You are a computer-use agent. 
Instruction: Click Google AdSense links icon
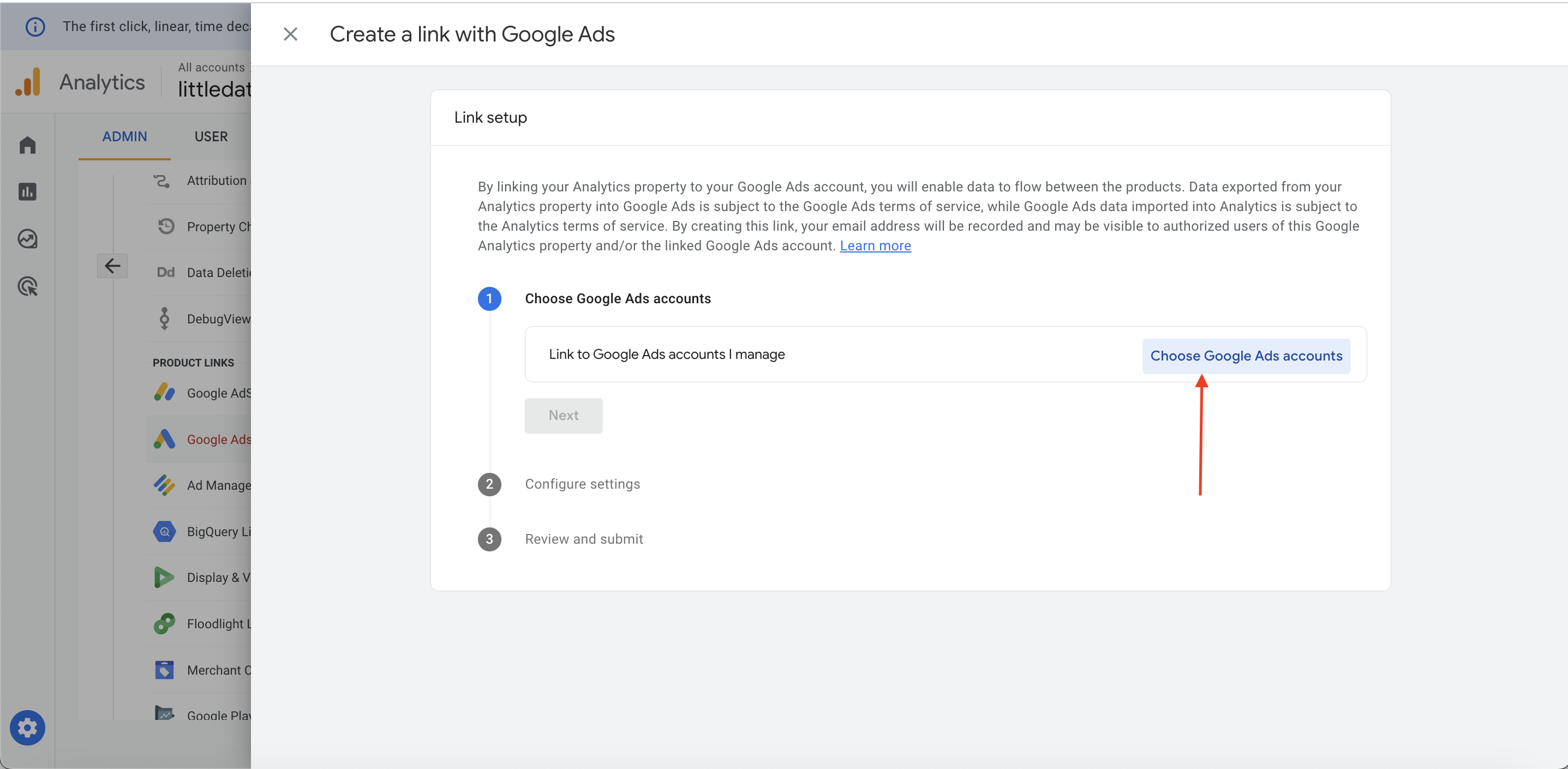164,393
